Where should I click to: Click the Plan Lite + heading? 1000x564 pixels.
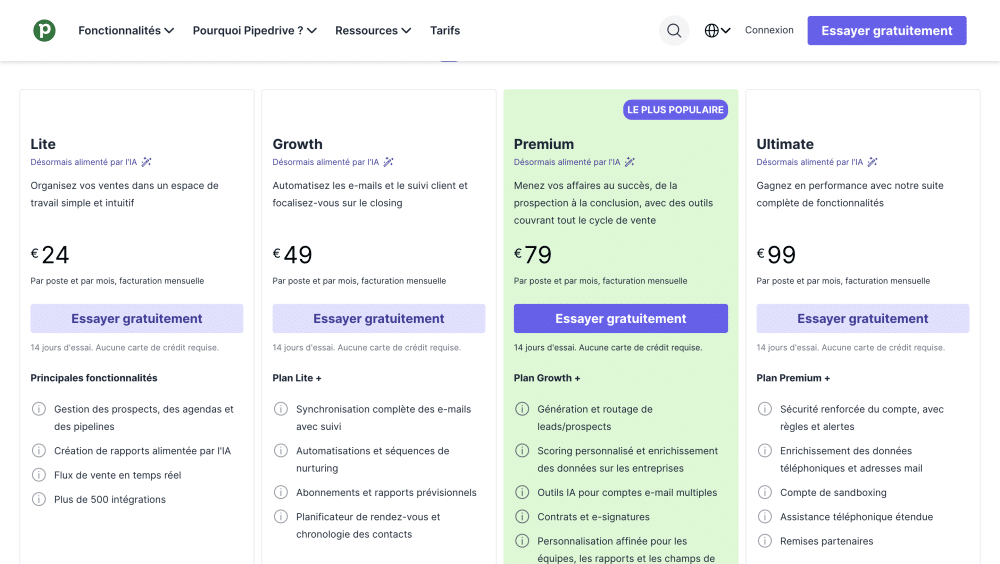[297, 378]
